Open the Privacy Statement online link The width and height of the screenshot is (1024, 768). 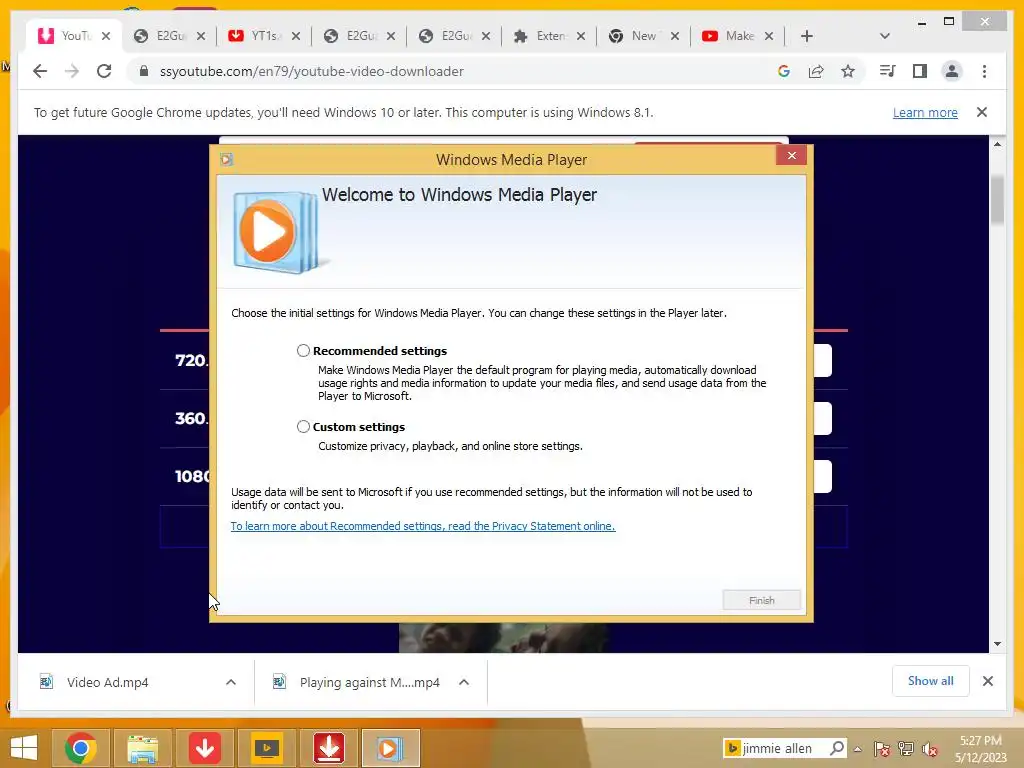point(423,526)
